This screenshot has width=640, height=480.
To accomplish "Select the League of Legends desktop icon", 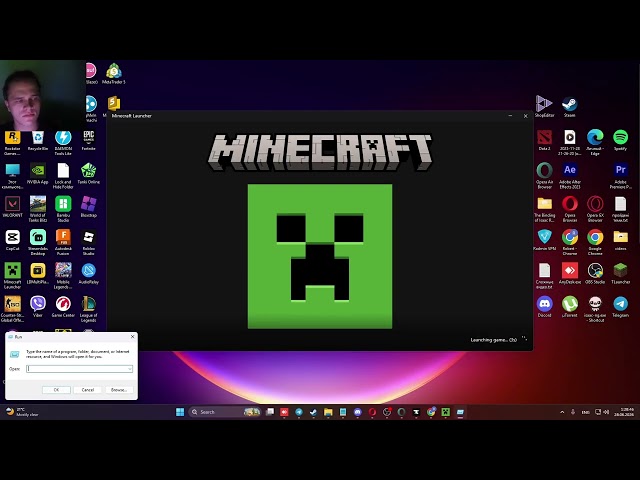I will pos(89,309).
